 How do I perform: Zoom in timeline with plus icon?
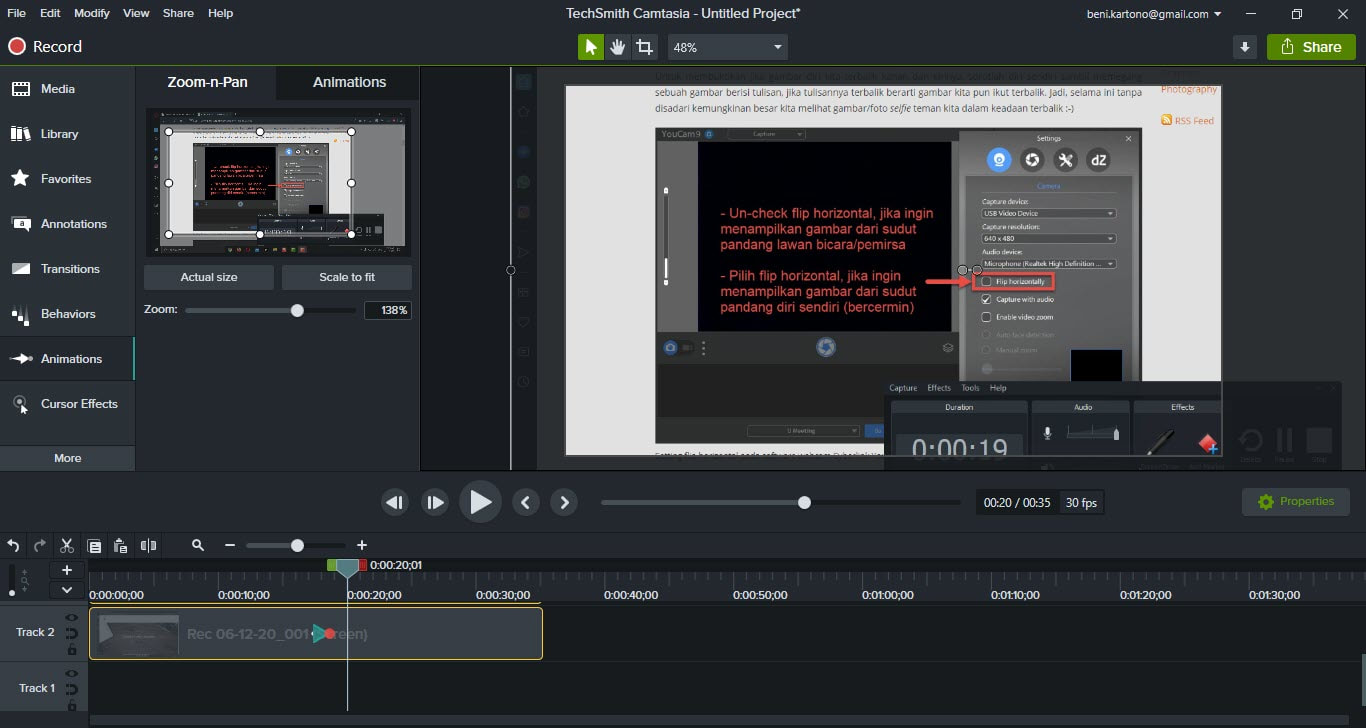click(x=362, y=545)
